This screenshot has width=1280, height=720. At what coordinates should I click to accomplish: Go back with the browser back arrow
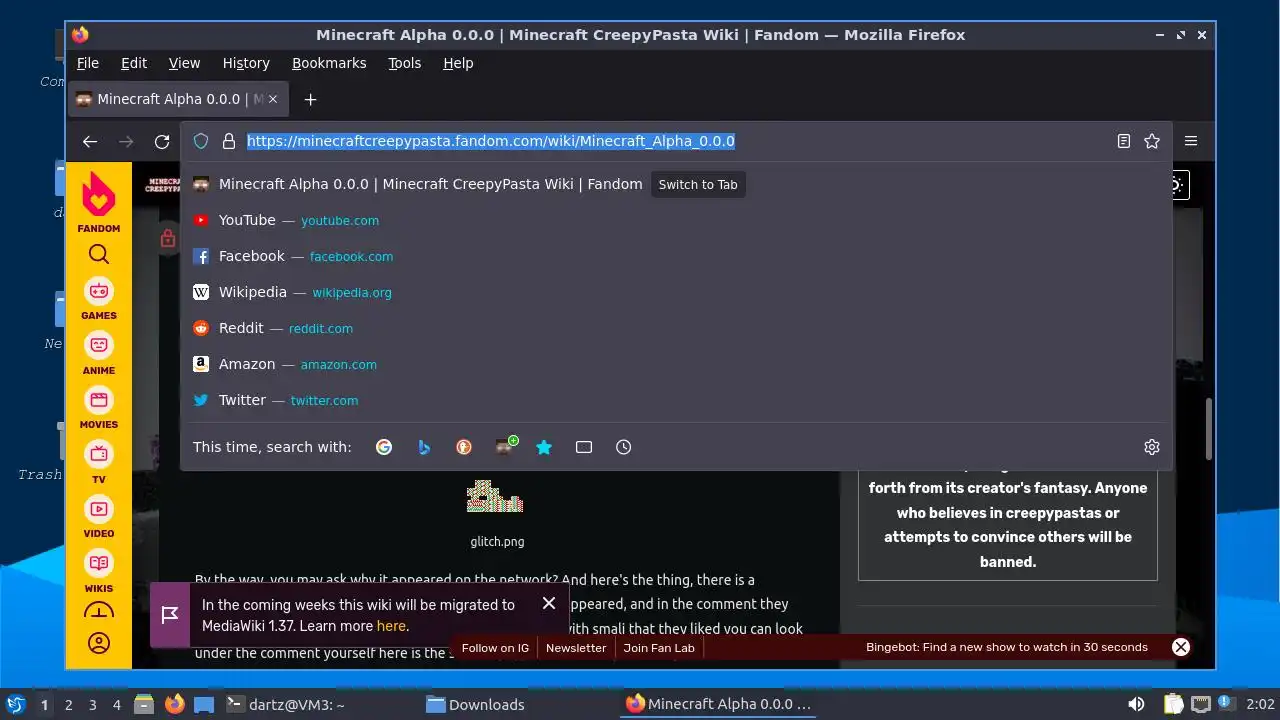click(x=90, y=142)
